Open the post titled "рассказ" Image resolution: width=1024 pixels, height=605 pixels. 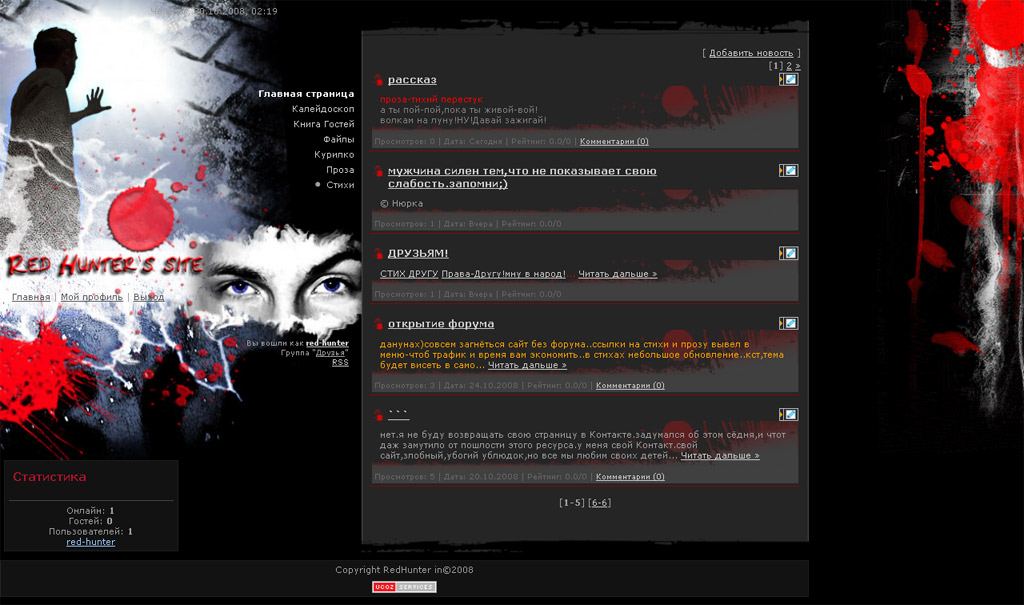pos(412,80)
